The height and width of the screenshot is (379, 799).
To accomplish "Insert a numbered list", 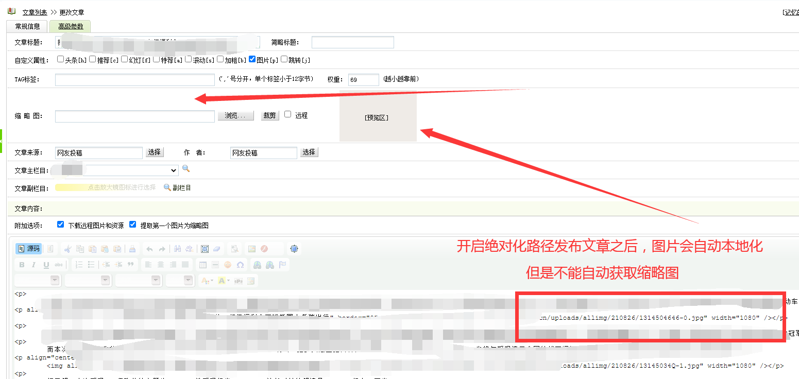I will (79, 264).
